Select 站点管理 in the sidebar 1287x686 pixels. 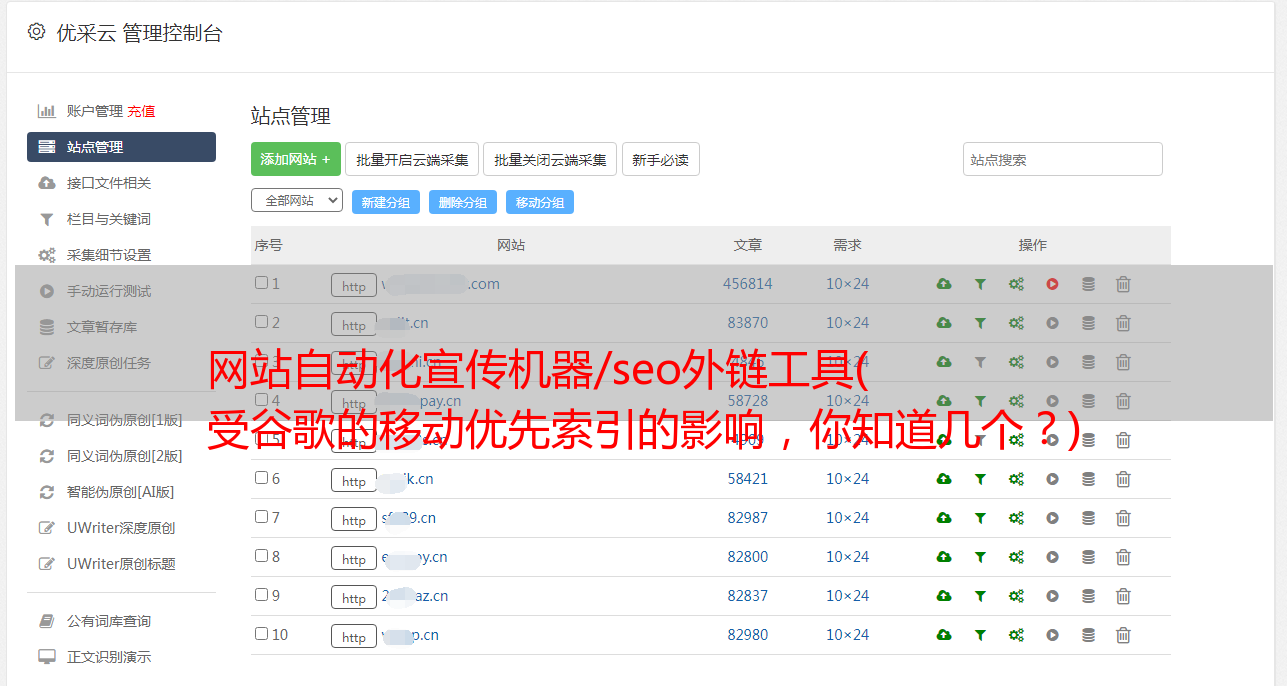121,147
